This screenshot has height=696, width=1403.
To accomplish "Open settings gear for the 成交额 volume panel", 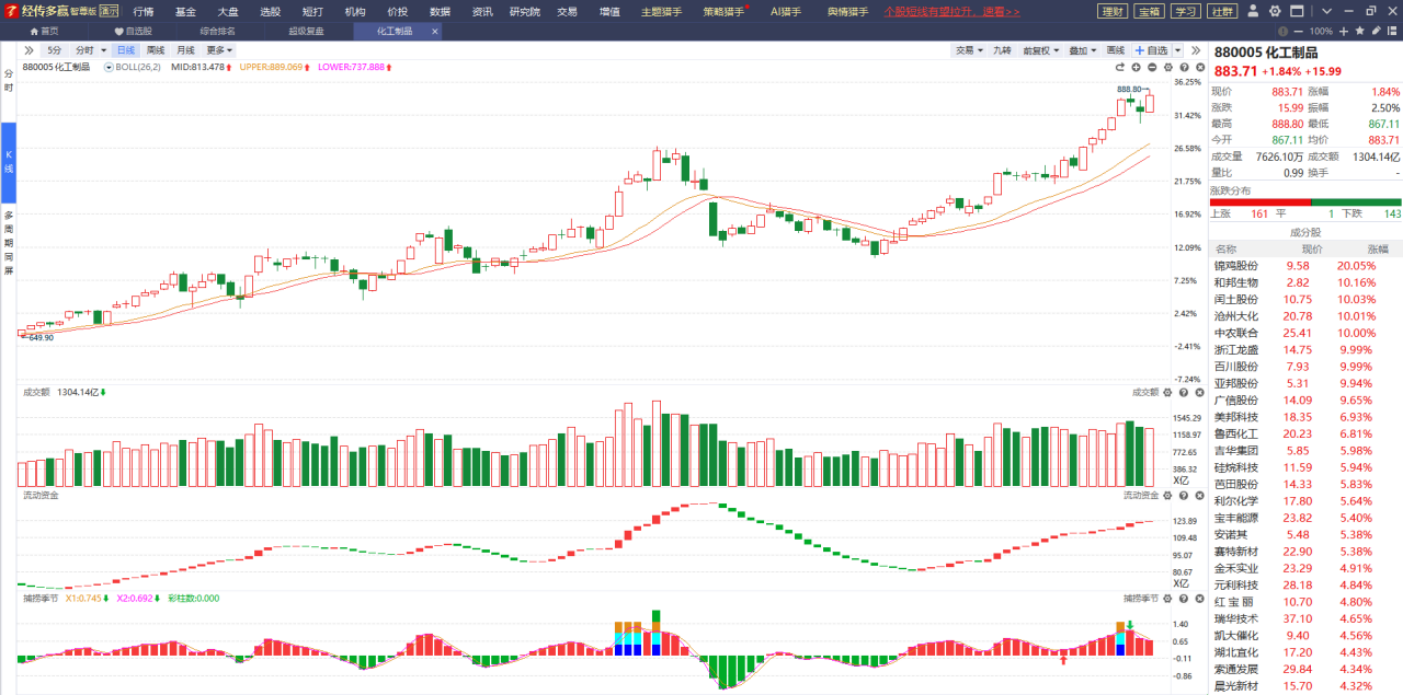I will (x=1167, y=393).
